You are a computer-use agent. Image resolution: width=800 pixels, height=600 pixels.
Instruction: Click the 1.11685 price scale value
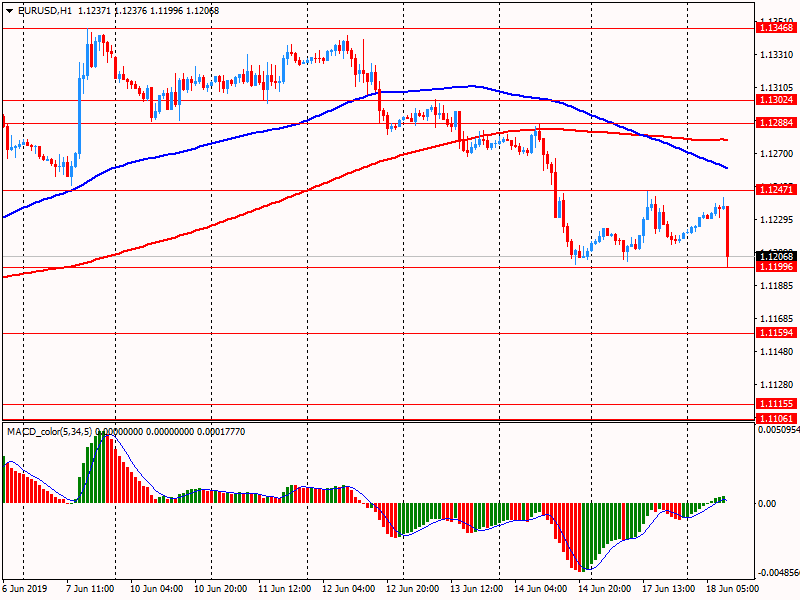pyautogui.click(x=777, y=319)
